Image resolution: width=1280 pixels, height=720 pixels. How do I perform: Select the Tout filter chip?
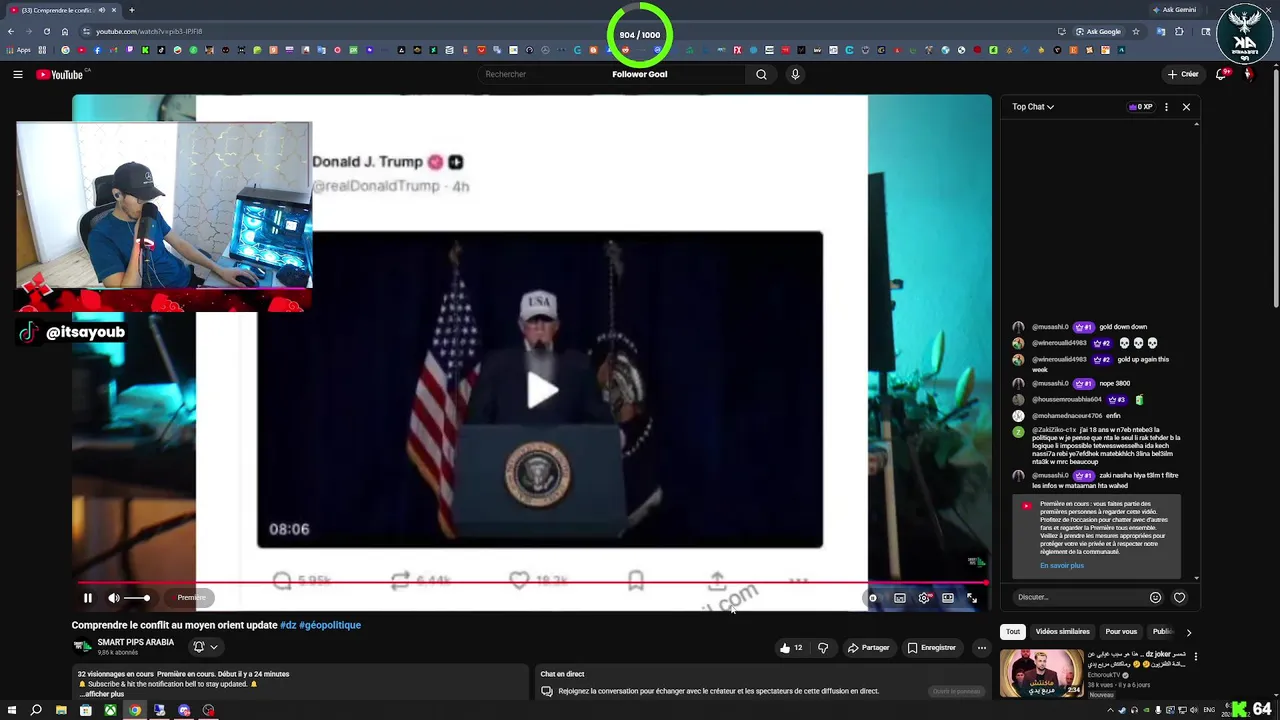1013,632
